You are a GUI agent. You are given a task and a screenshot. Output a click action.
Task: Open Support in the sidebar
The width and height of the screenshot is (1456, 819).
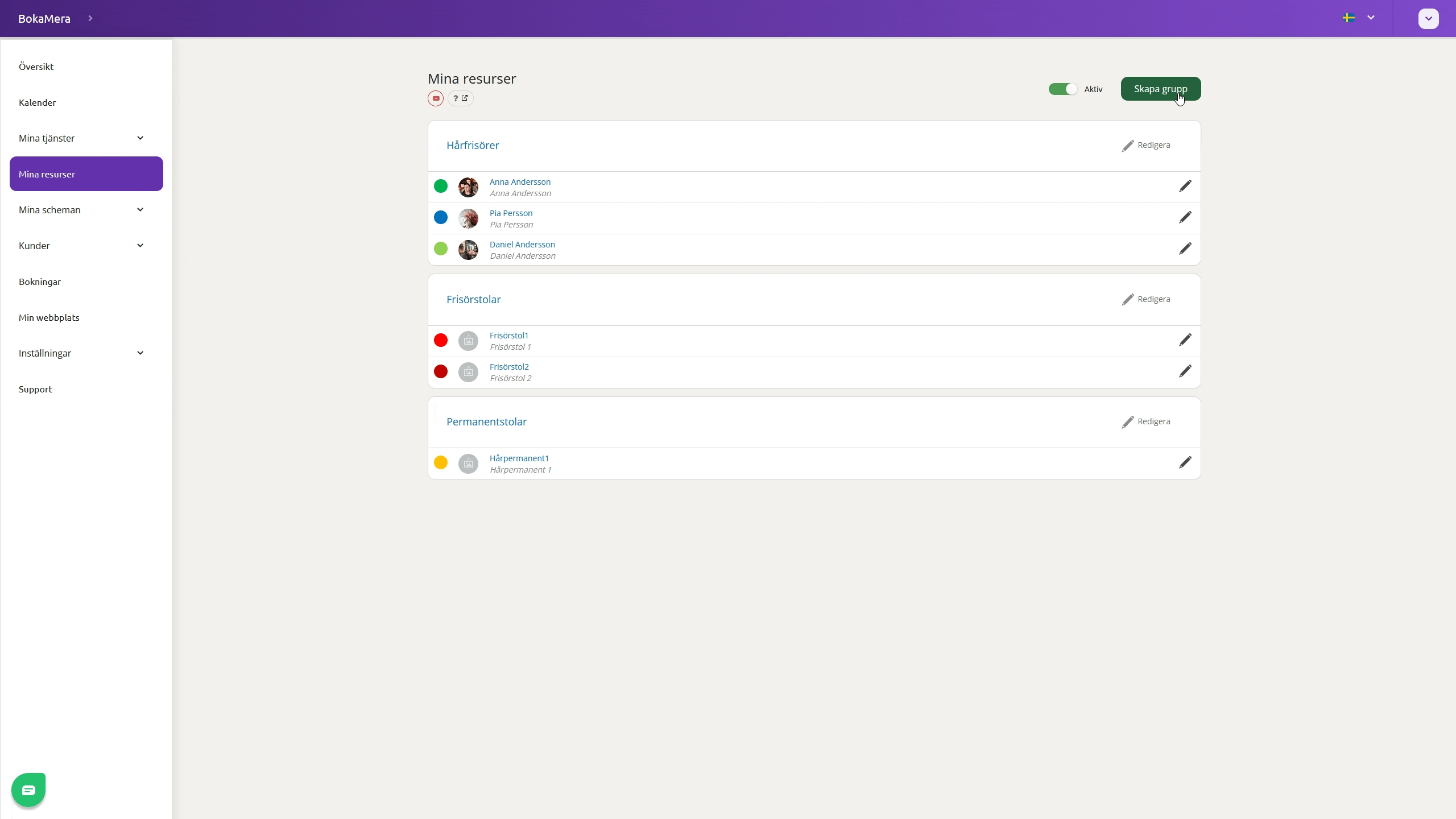point(35,389)
